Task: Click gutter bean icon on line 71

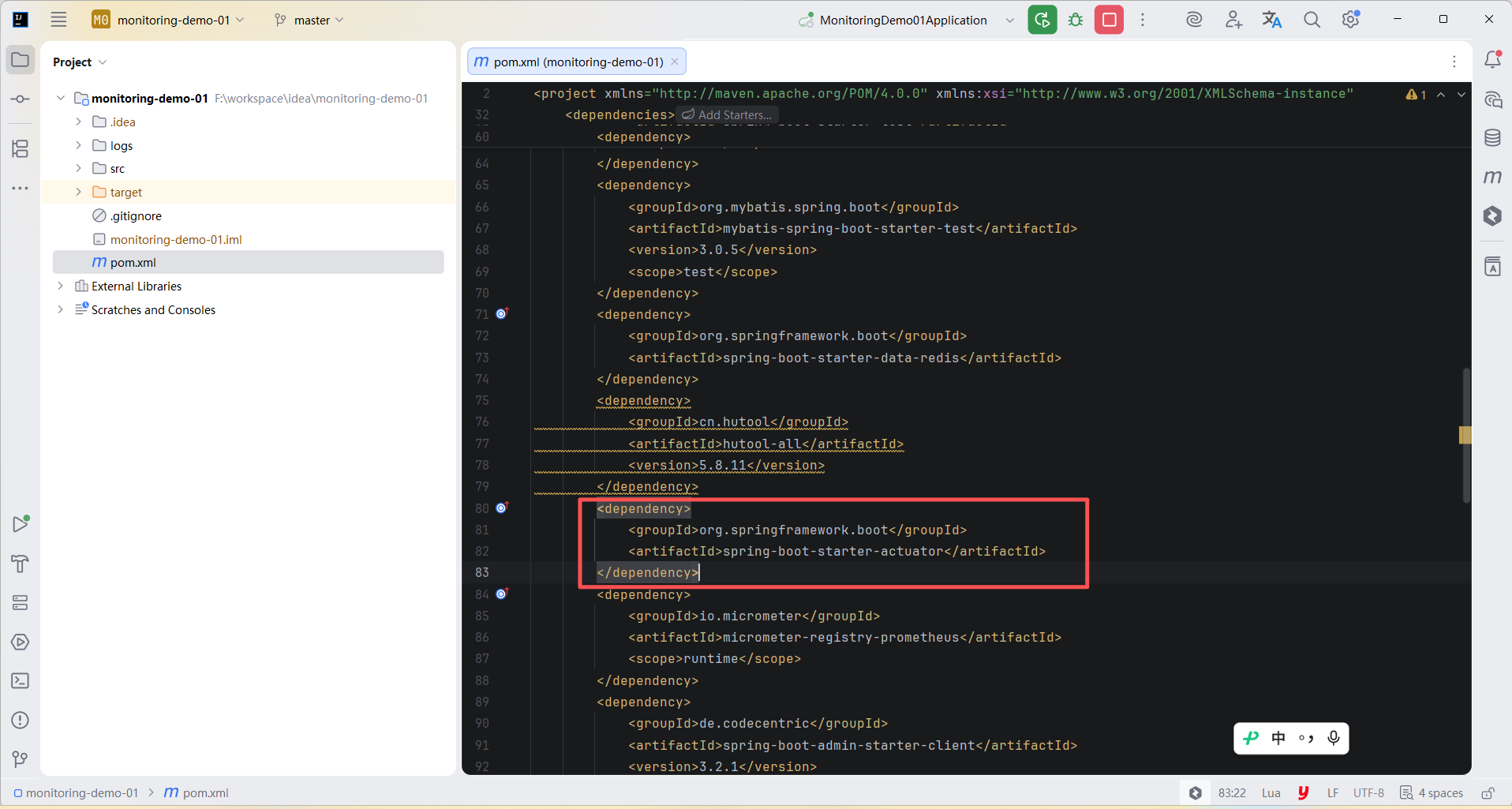Action: pyautogui.click(x=502, y=314)
